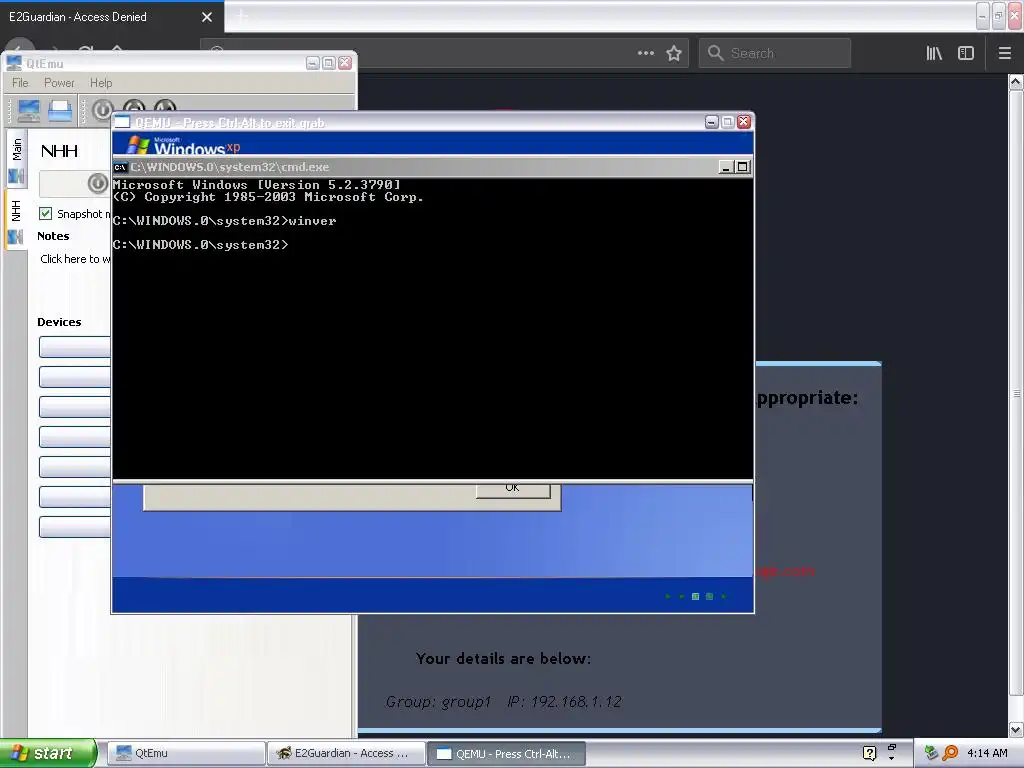The width and height of the screenshot is (1024, 768).
Task: Click the new virtual machine computer icon in QtEmu toolbar
Action: click(x=28, y=110)
